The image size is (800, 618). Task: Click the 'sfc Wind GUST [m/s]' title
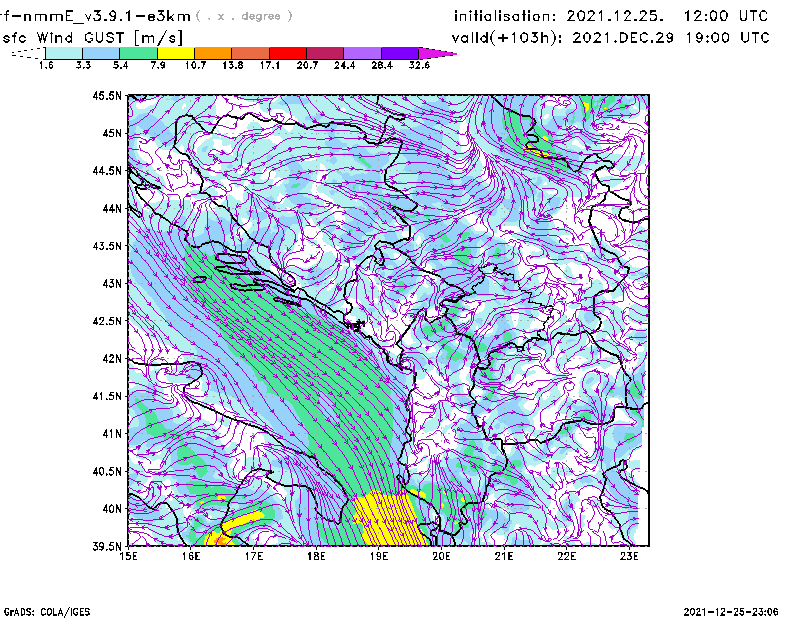point(92,38)
